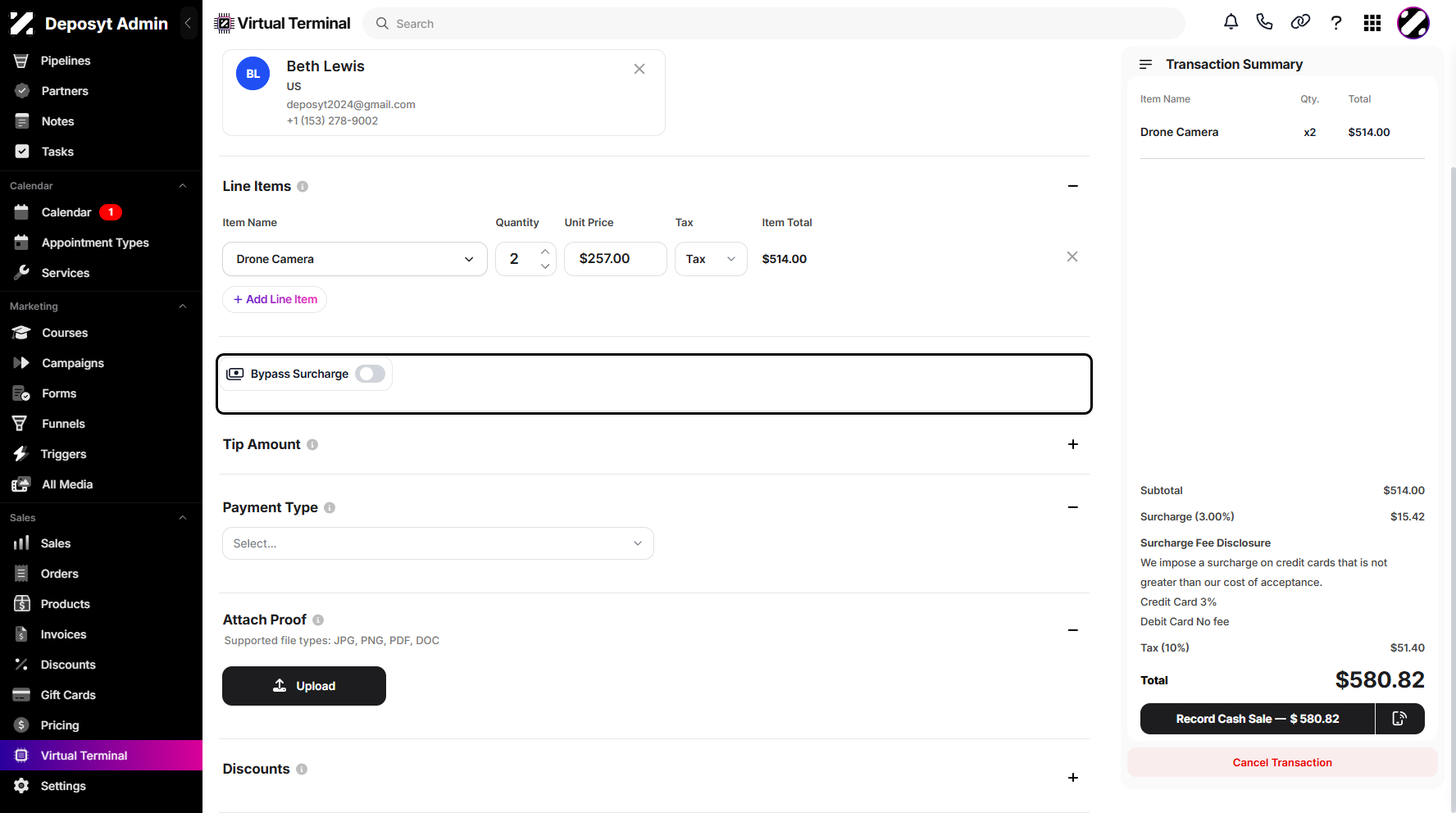
Task: Click the Unit Price field
Action: [616, 259]
